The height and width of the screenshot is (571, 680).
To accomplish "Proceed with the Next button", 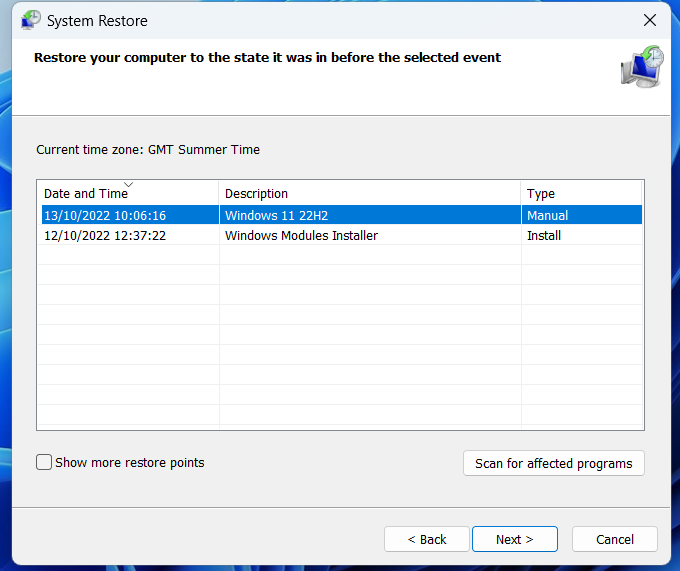I will coord(515,539).
